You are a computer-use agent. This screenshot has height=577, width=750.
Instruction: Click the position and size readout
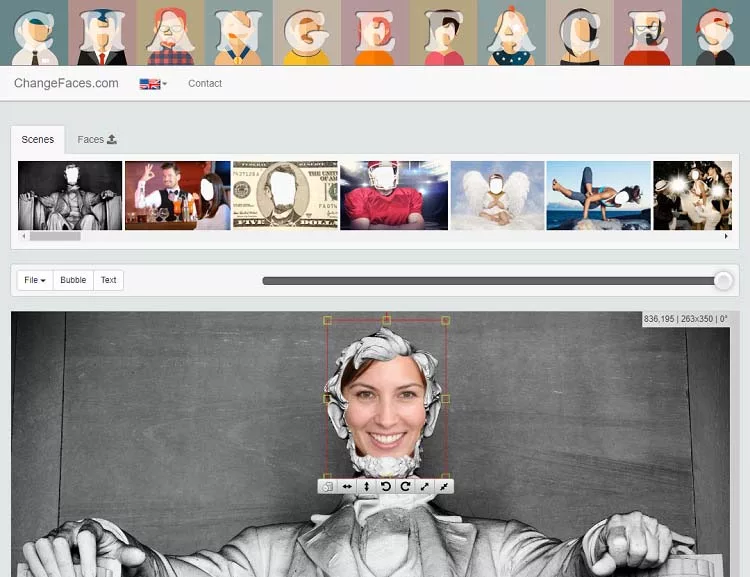[685, 319]
